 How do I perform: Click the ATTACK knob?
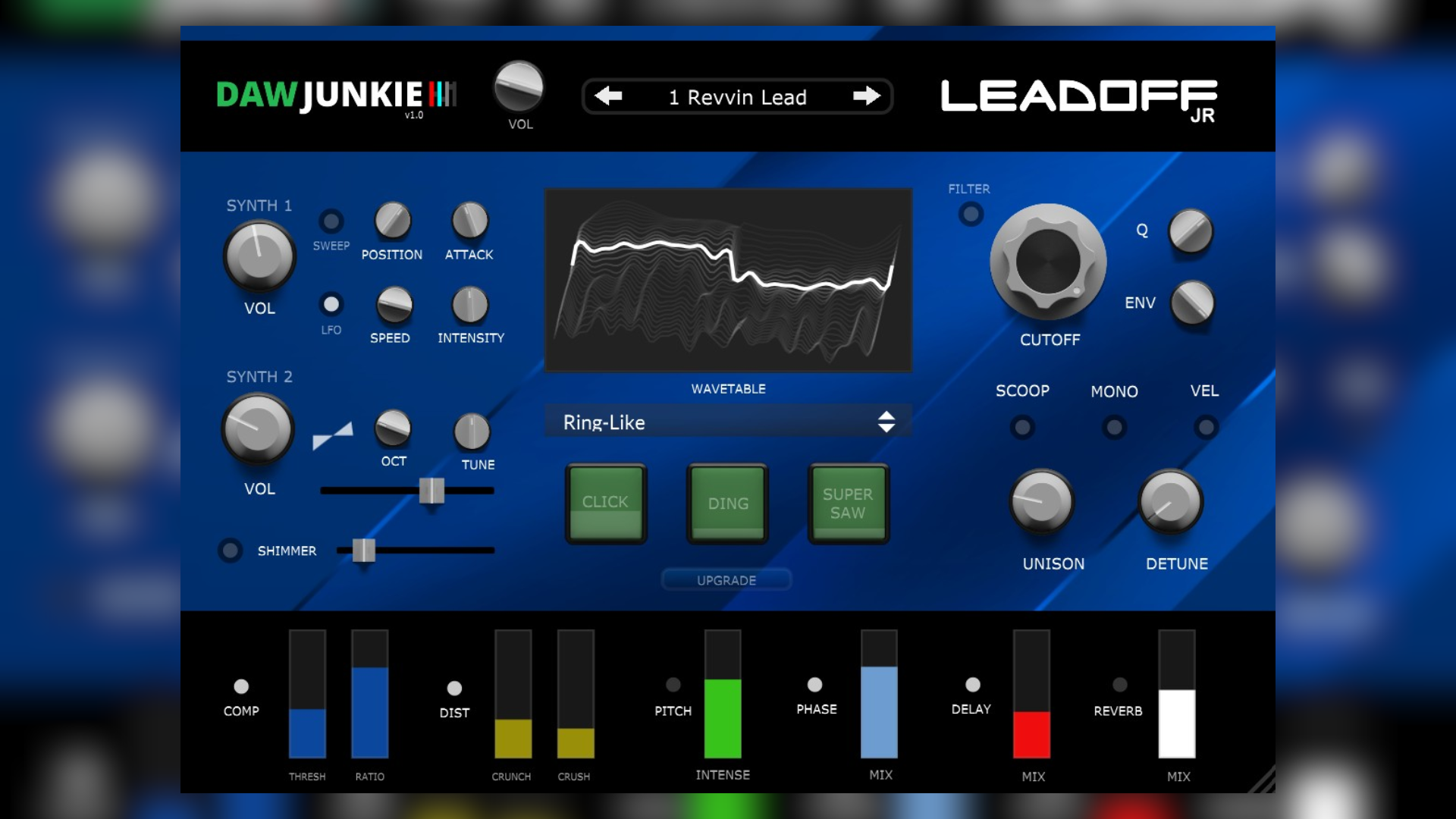[x=470, y=221]
